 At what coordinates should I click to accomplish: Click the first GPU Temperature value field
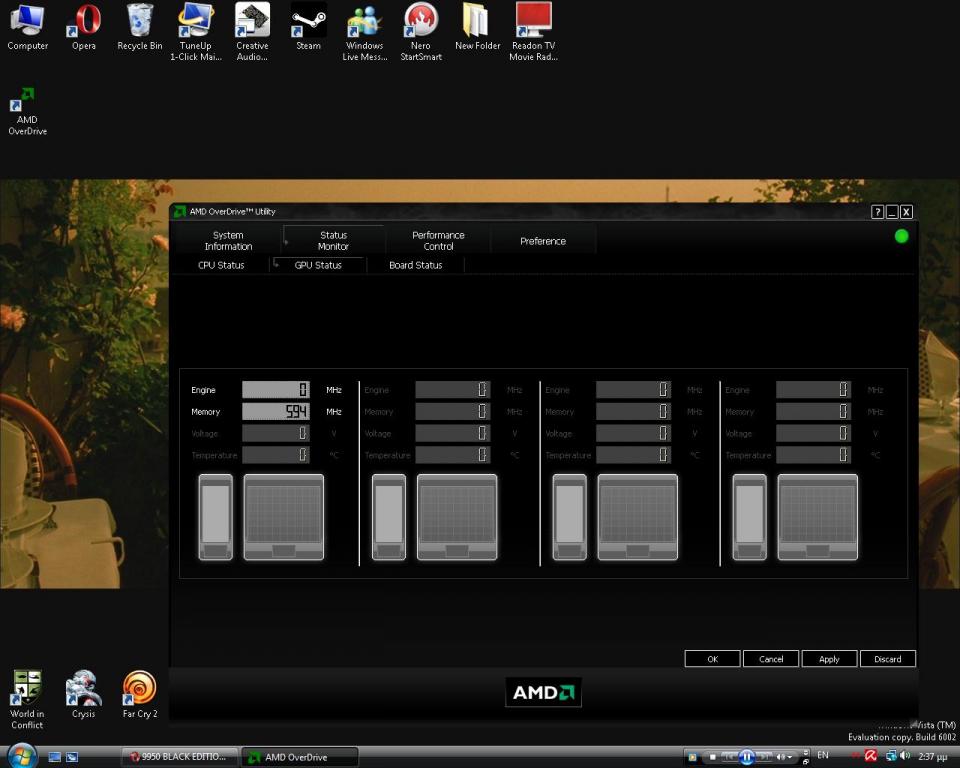pyautogui.click(x=276, y=454)
